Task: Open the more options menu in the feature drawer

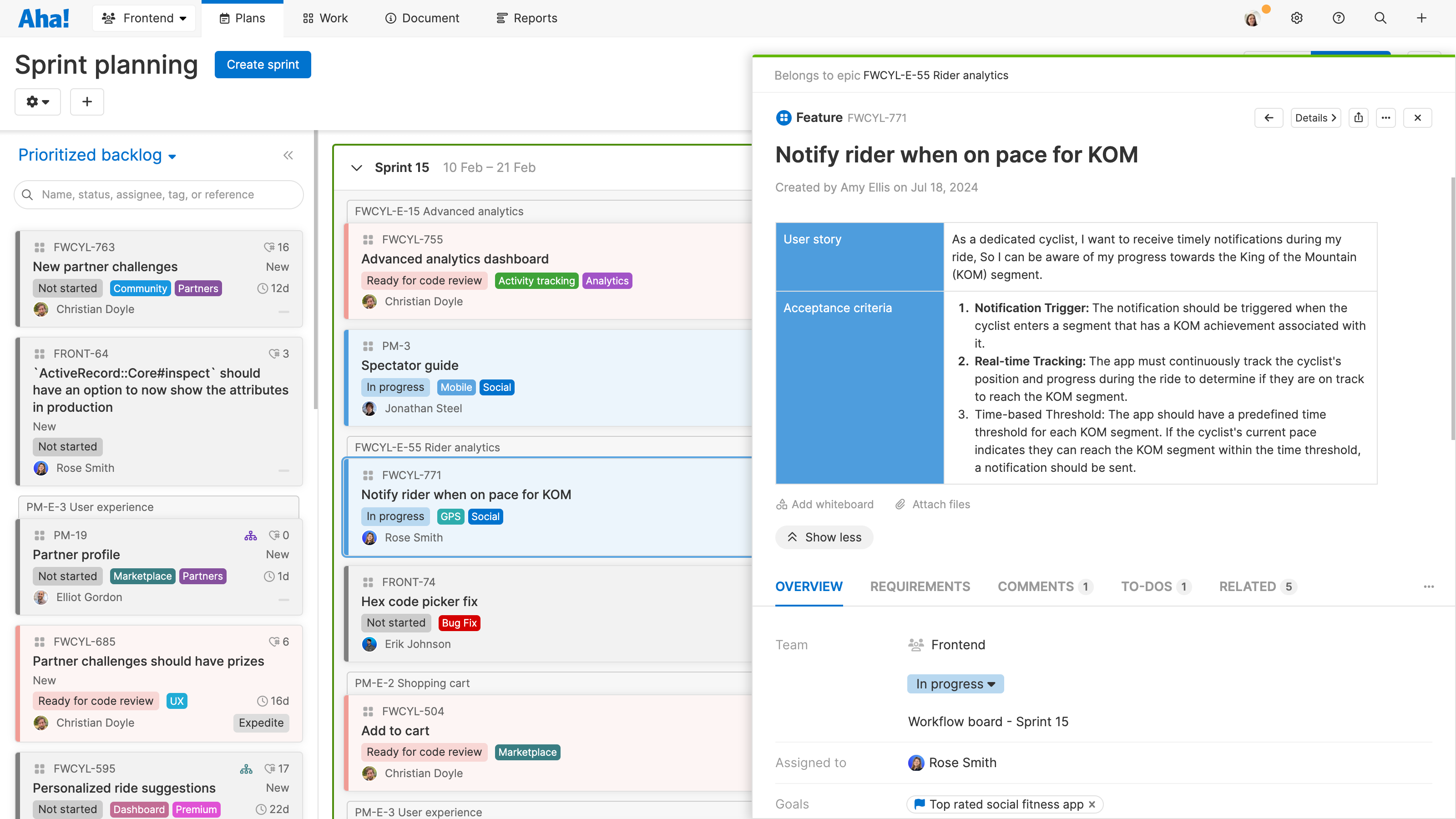Action: pyautogui.click(x=1386, y=117)
